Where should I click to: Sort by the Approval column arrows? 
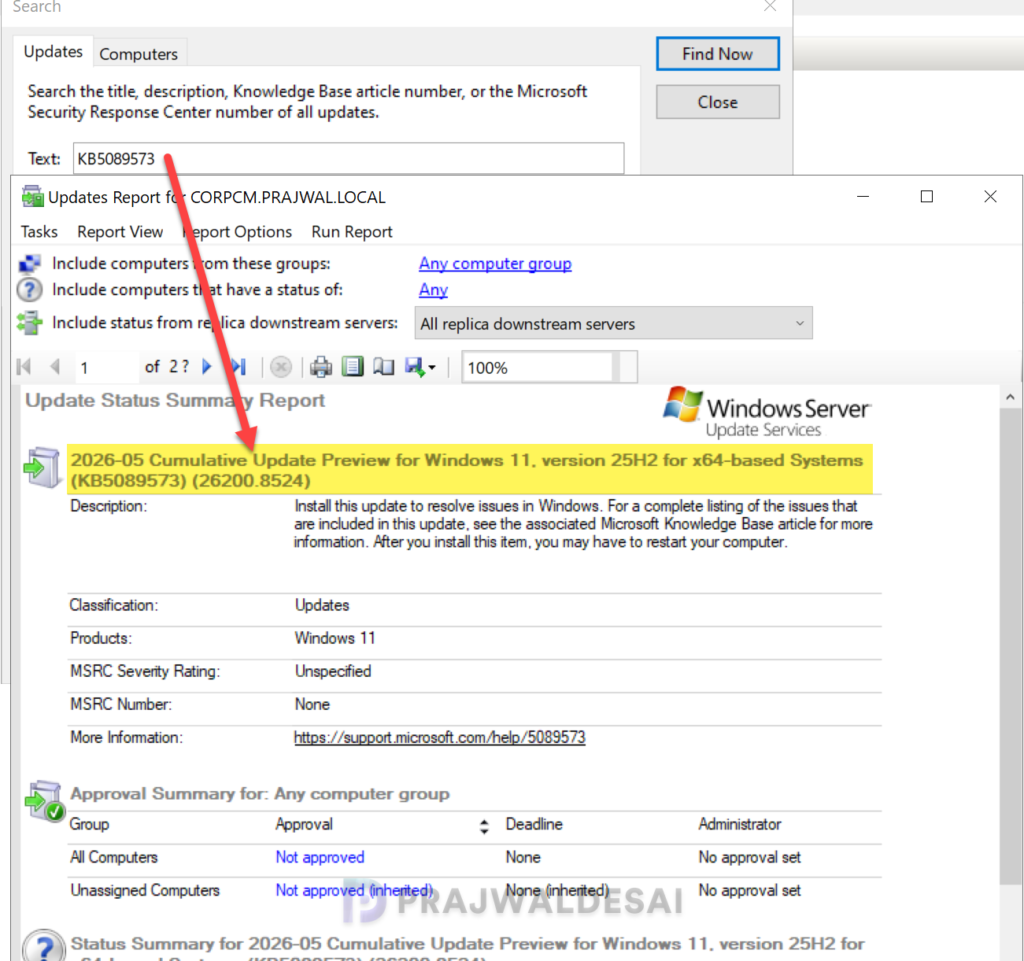tap(484, 827)
